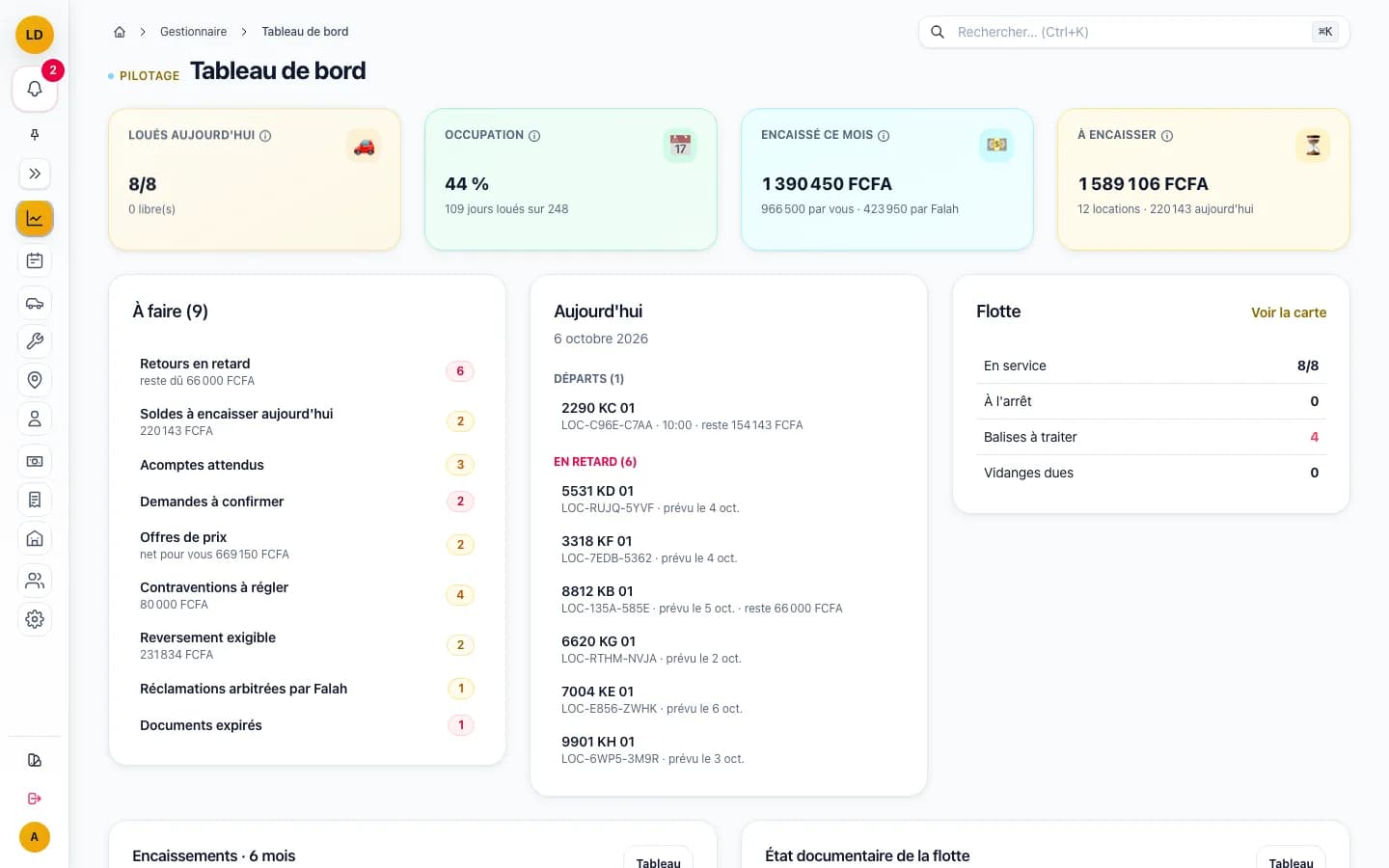Open the settings gear icon
1389x868 pixels.
coord(35,619)
